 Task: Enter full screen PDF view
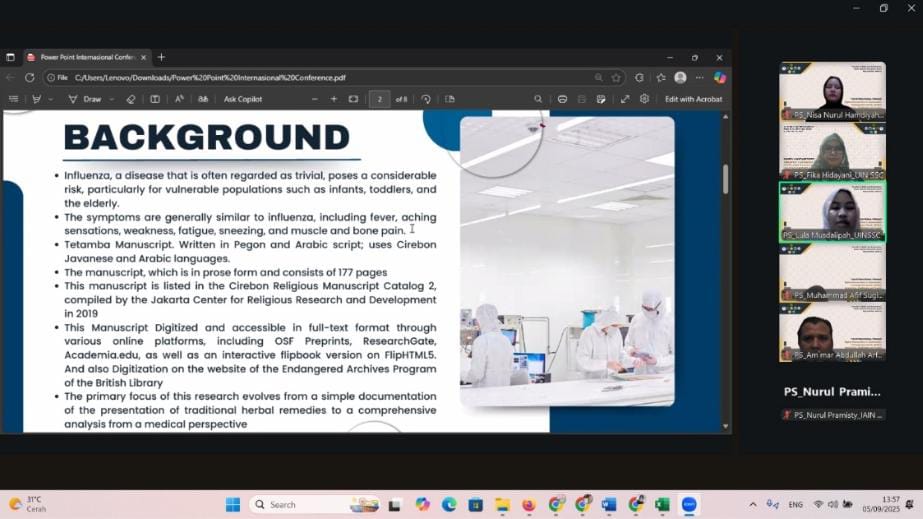625,99
